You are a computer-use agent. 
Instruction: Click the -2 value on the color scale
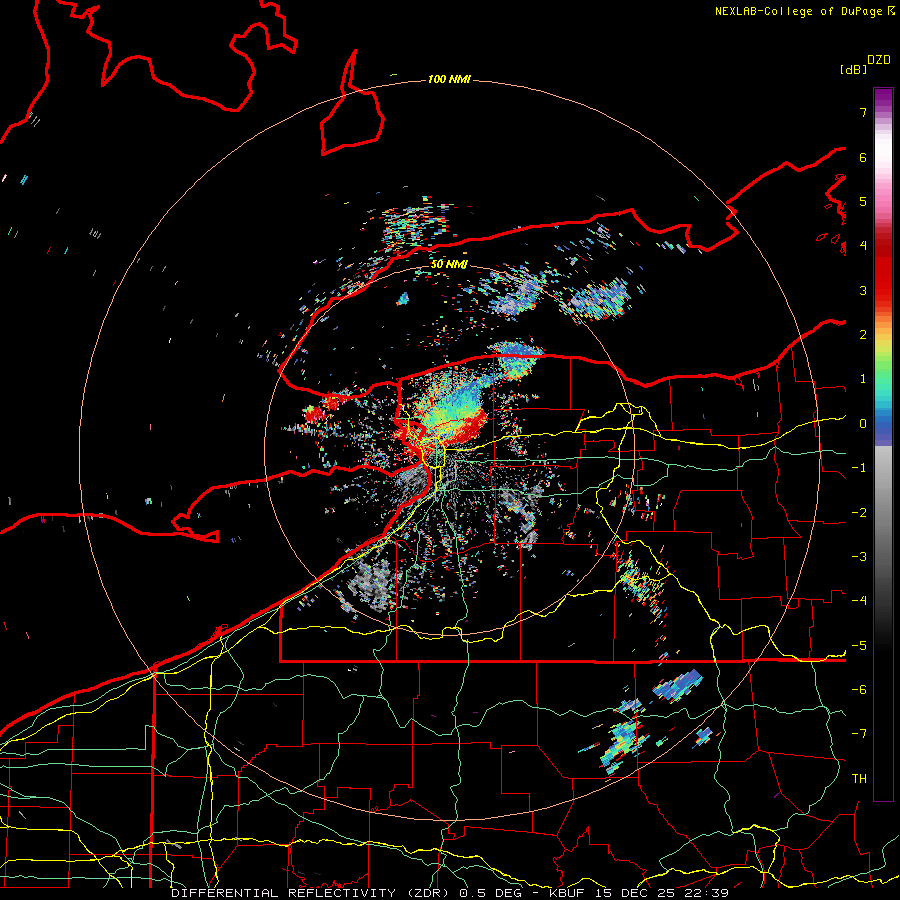tap(859, 513)
